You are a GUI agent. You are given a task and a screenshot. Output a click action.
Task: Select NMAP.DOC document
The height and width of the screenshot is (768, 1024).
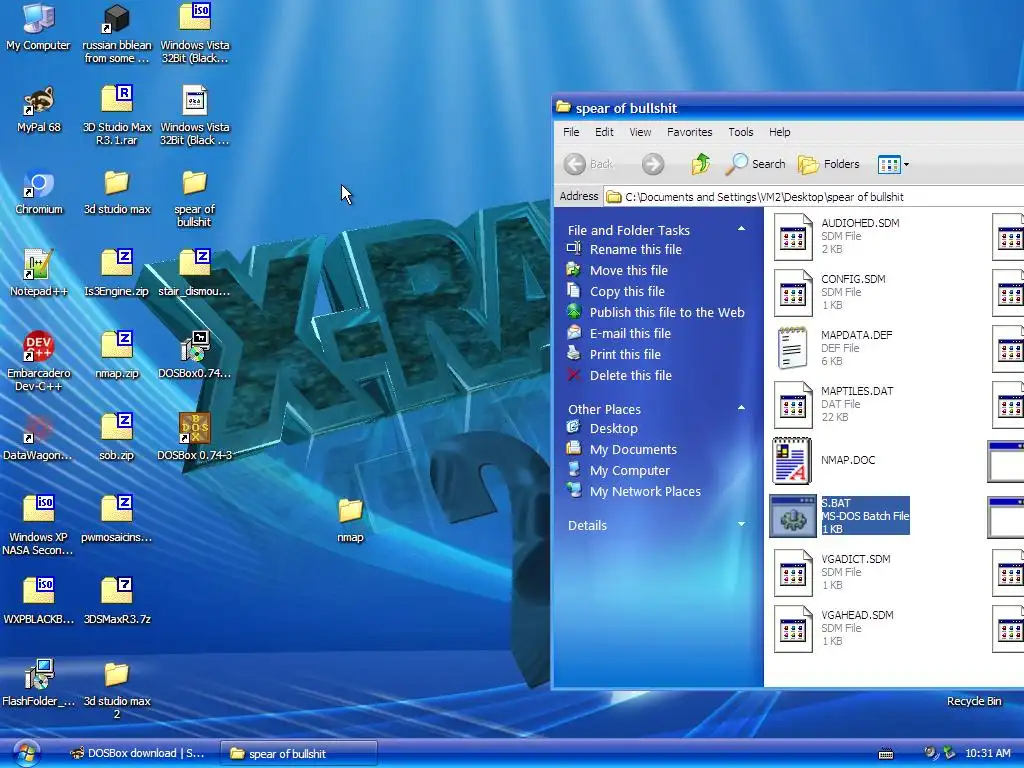click(x=824, y=460)
